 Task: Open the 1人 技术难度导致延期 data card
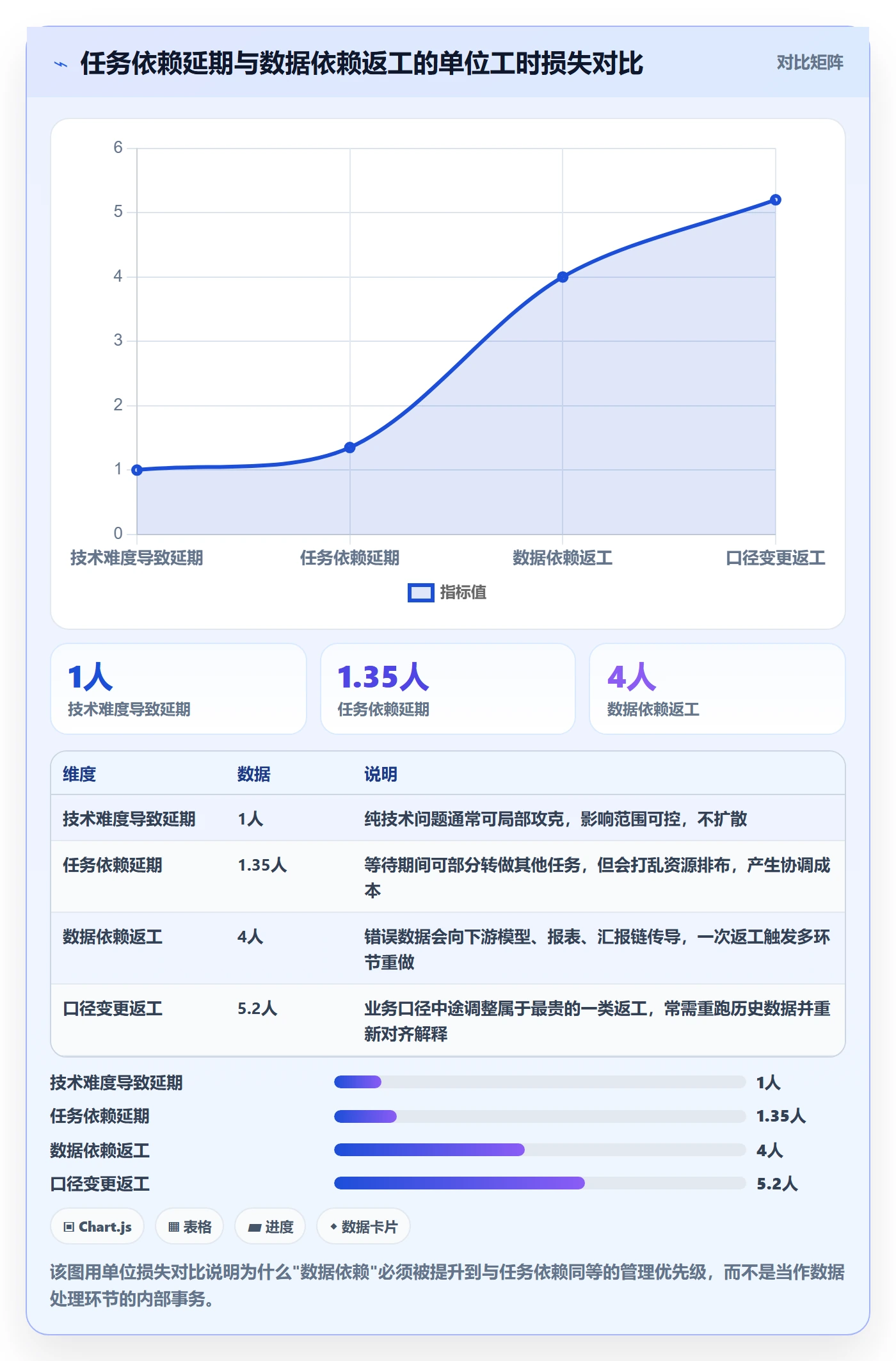point(179,689)
